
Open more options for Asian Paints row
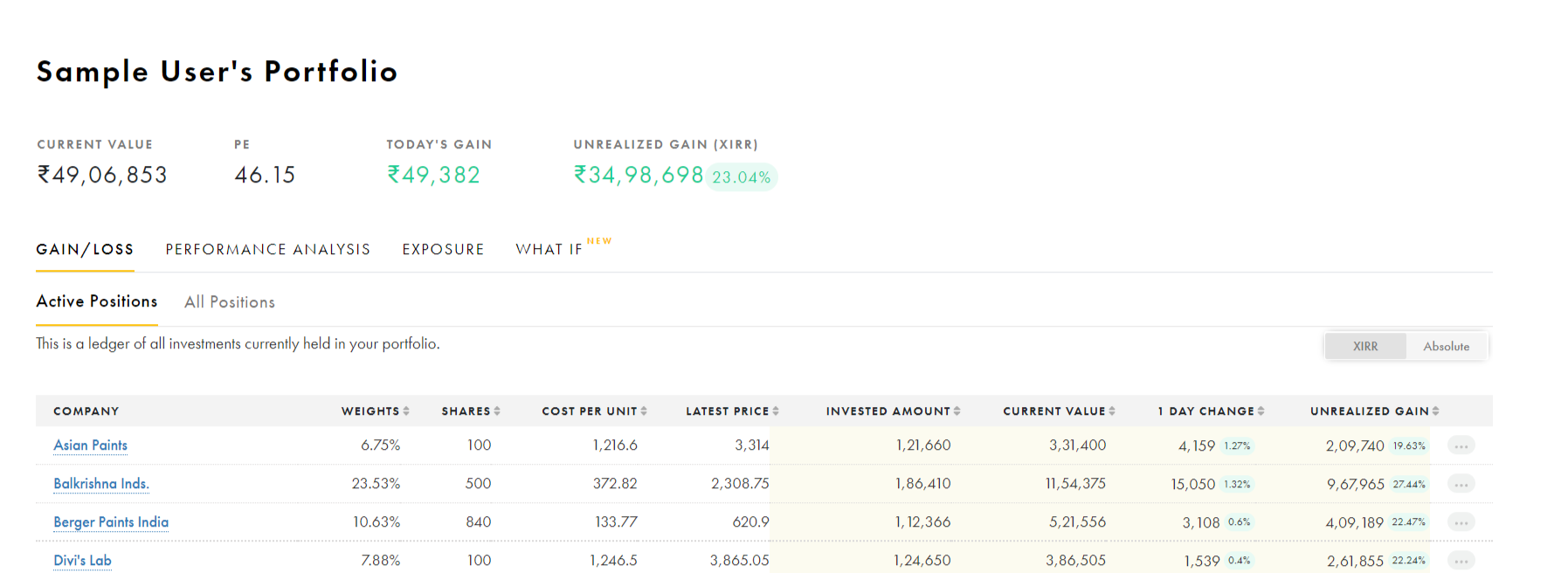[1461, 445]
